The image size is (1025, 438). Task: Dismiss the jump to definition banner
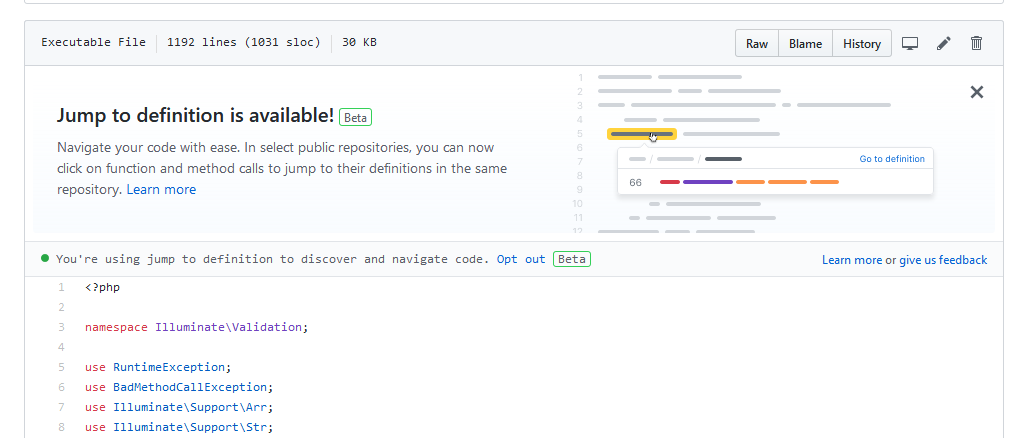tap(977, 92)
